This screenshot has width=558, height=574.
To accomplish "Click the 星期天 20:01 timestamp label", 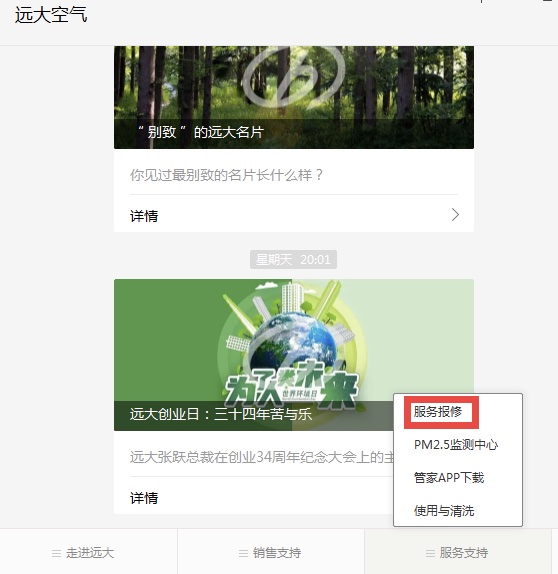I will point(293,260).
